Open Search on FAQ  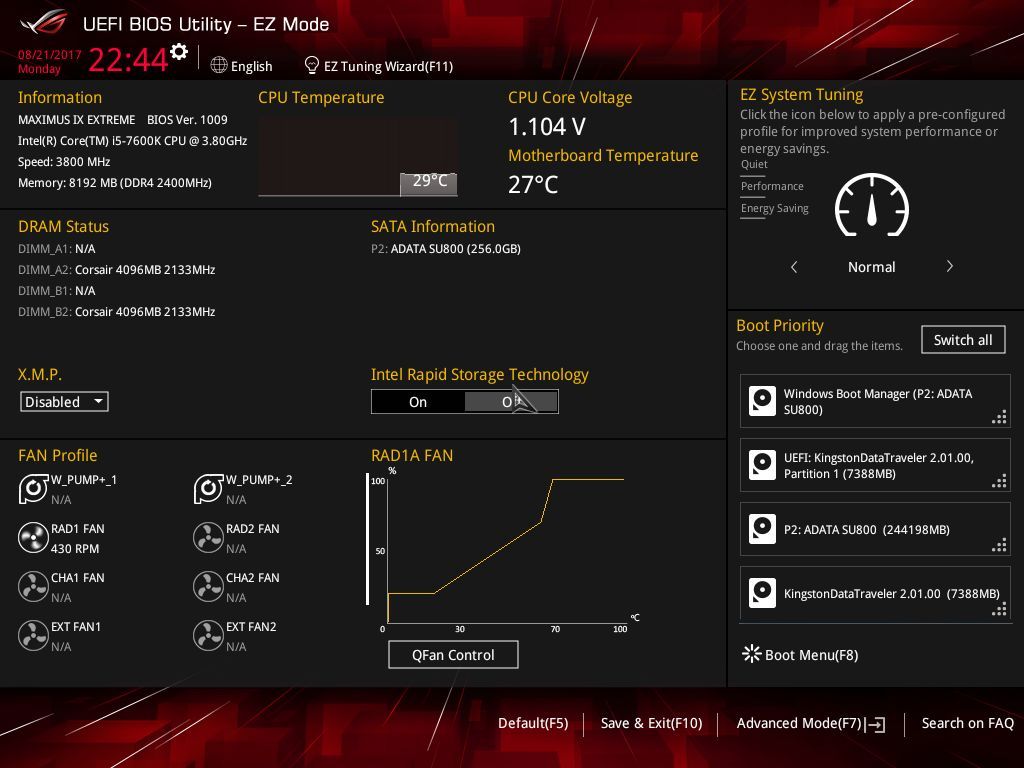[x=967, y=723]
